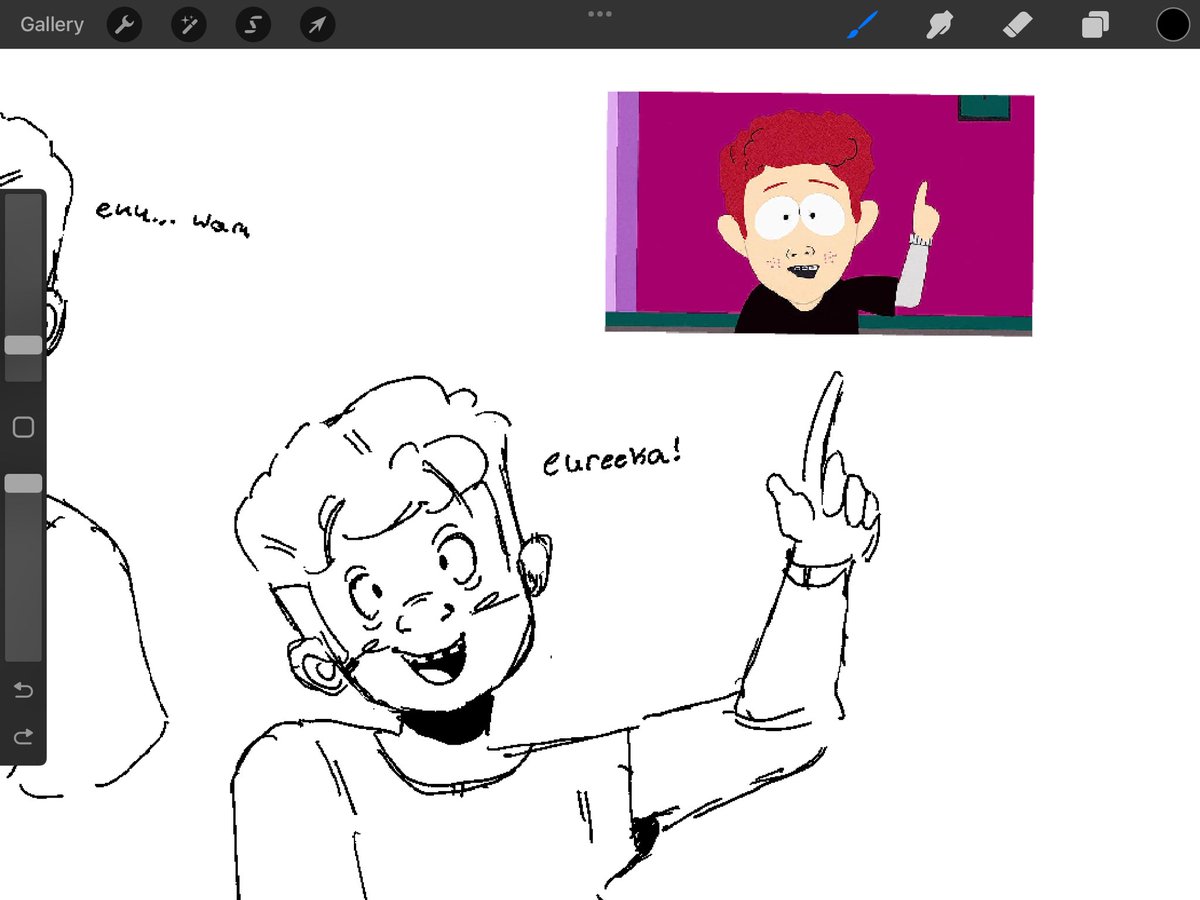Adjust the brush opacity slider
1200x900 pixels.
click(23, 483)
